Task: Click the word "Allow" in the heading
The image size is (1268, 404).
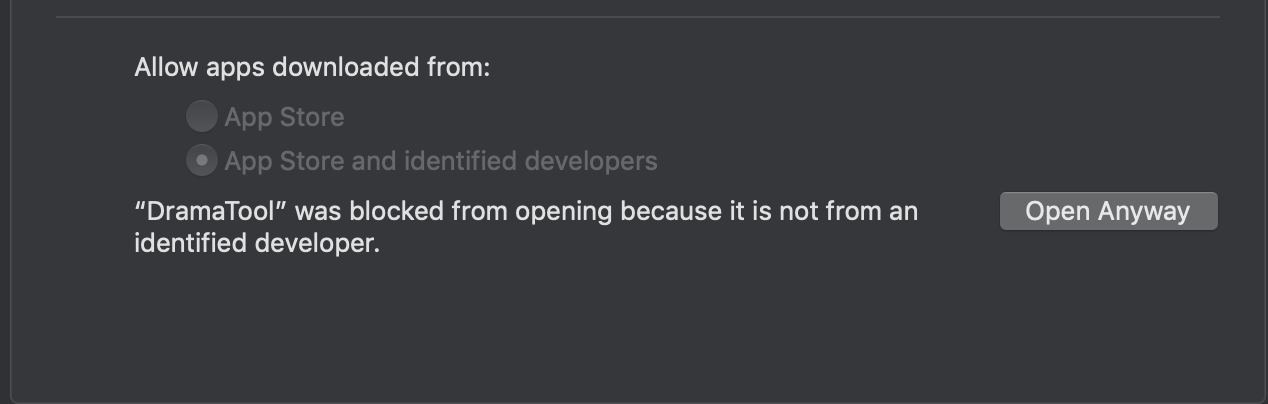Action: coord(166,68)
